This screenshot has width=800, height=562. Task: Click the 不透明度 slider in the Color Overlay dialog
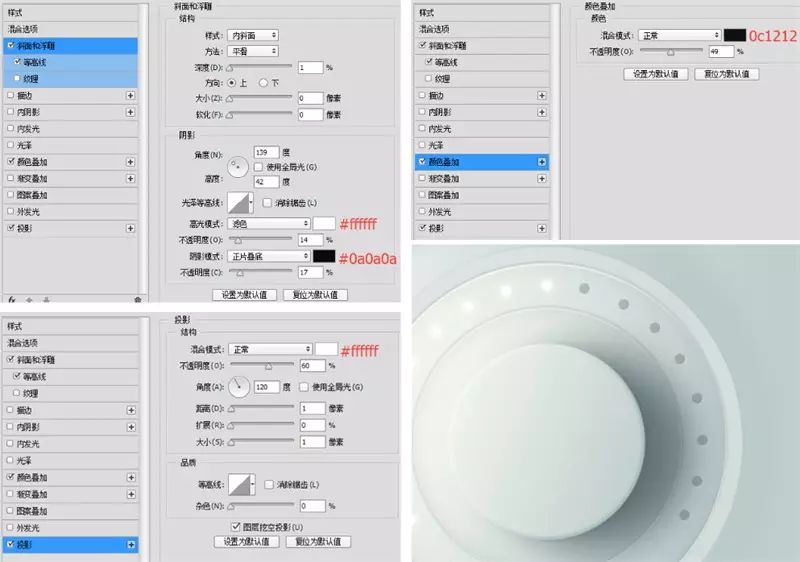click(671, 51)
